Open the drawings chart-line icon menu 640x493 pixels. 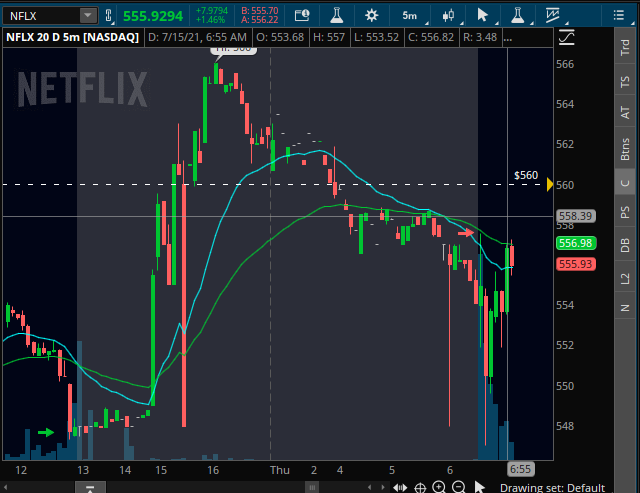point(553,16)
